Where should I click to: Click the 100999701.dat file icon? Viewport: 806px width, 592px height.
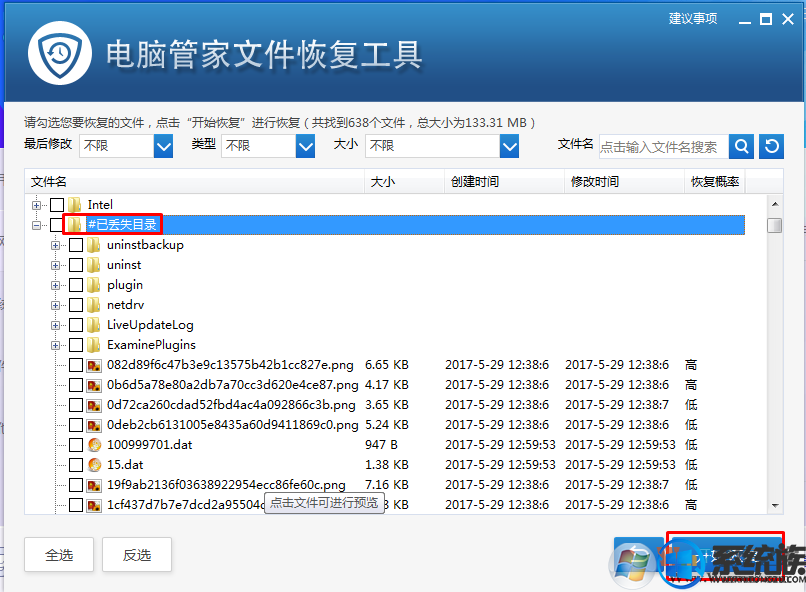point(94,445)
